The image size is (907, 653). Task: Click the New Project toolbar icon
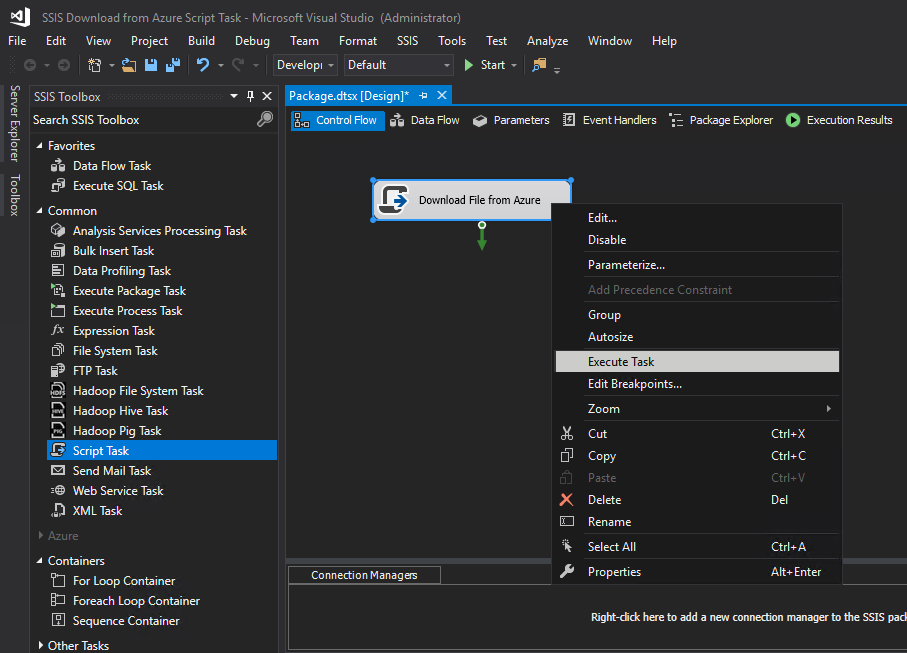94,65
